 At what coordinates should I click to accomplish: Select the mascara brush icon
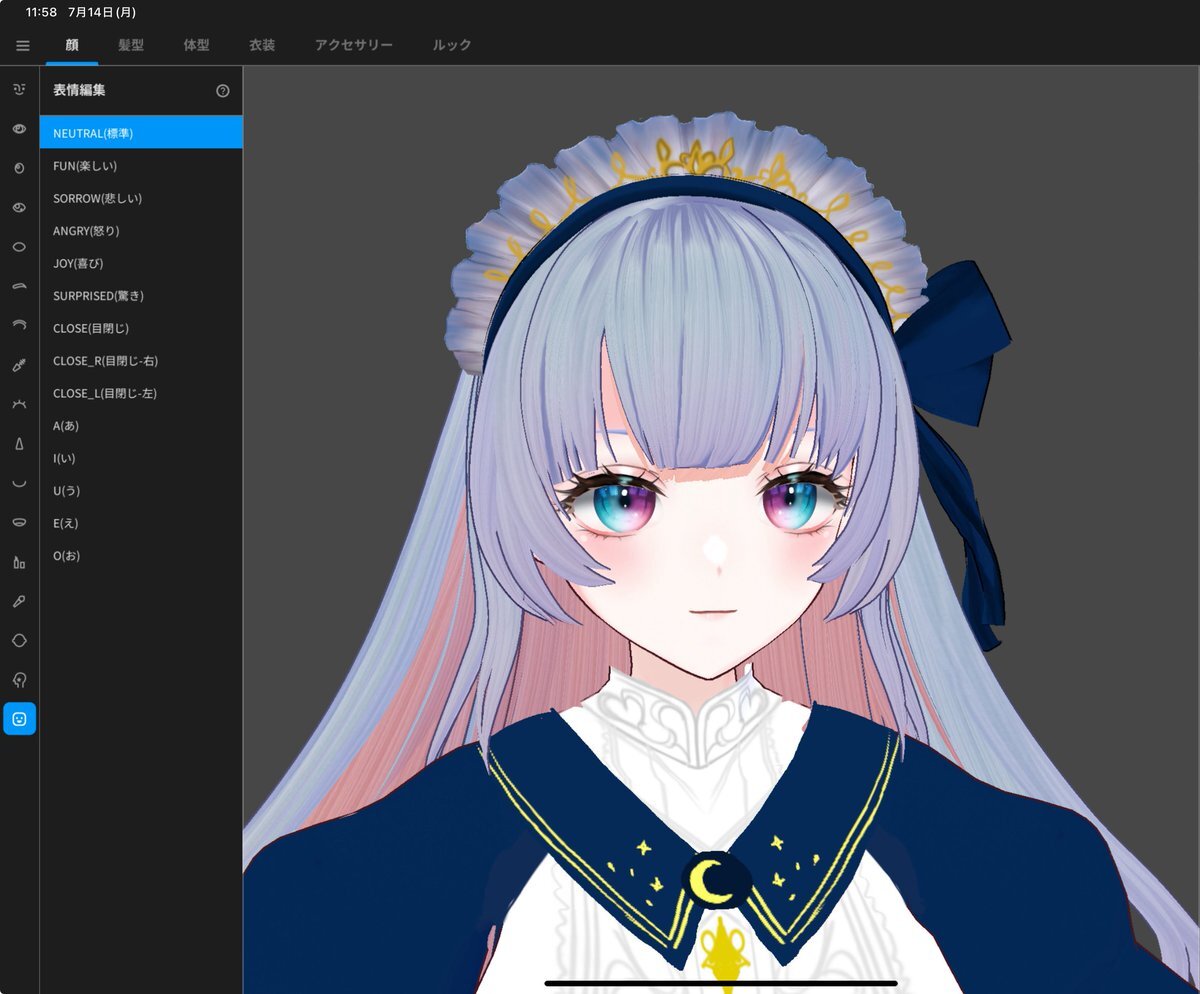tap(19, 365)
